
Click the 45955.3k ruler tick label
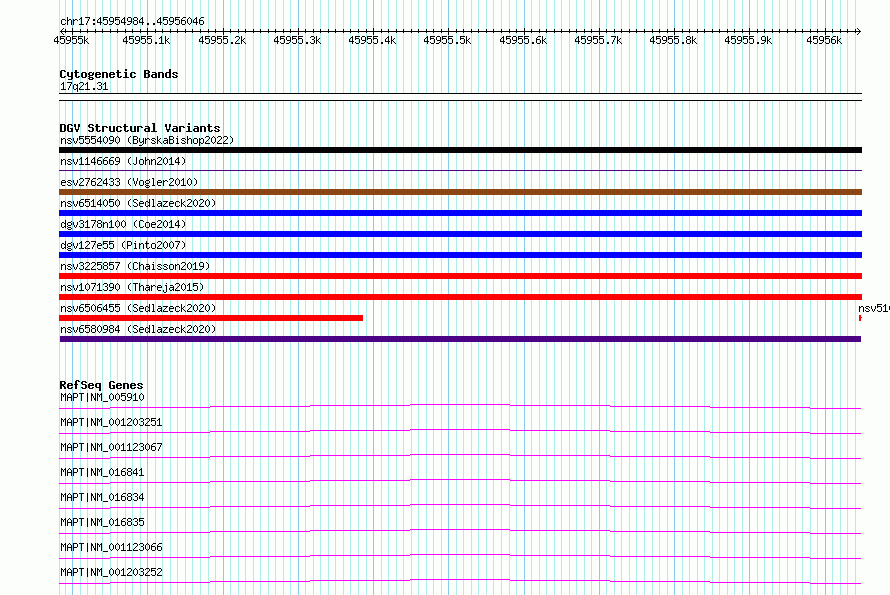[297, 40]
